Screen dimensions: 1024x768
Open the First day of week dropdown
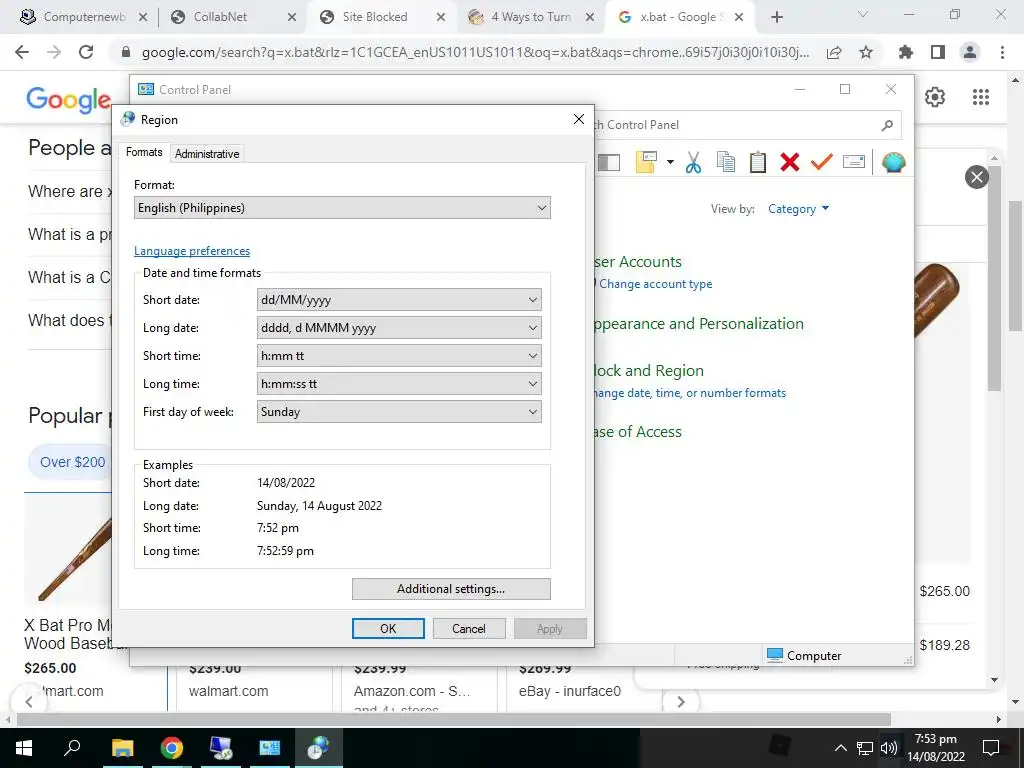point(399,412)
